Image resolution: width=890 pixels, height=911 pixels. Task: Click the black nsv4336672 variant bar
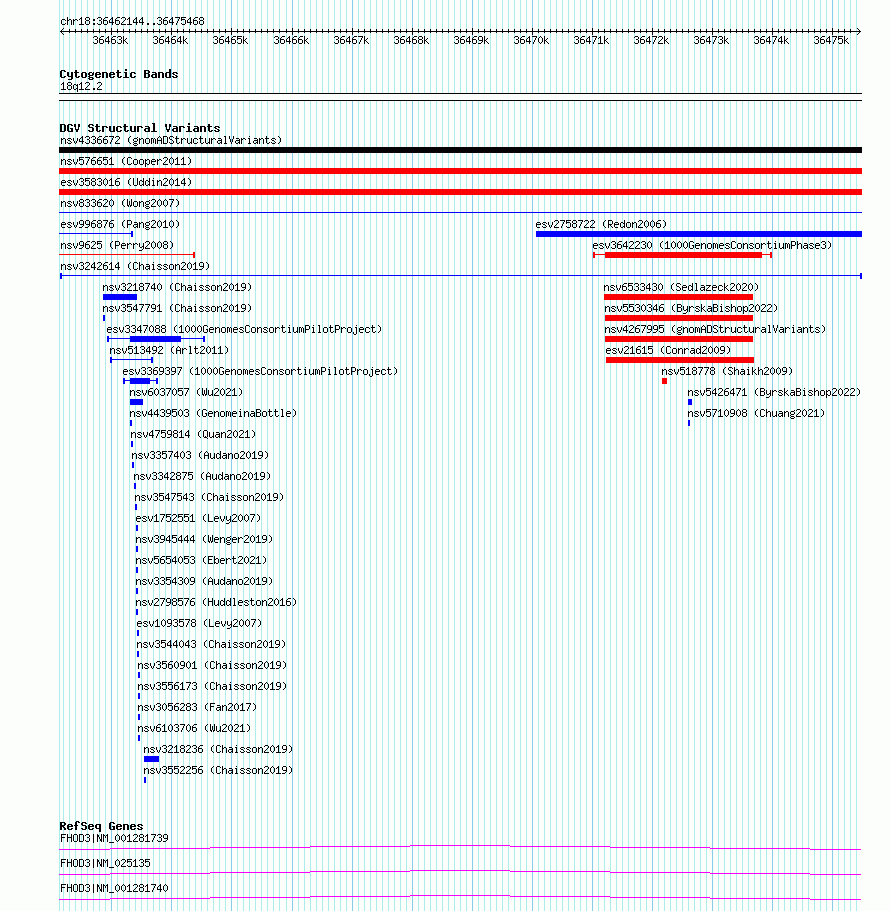460,150
